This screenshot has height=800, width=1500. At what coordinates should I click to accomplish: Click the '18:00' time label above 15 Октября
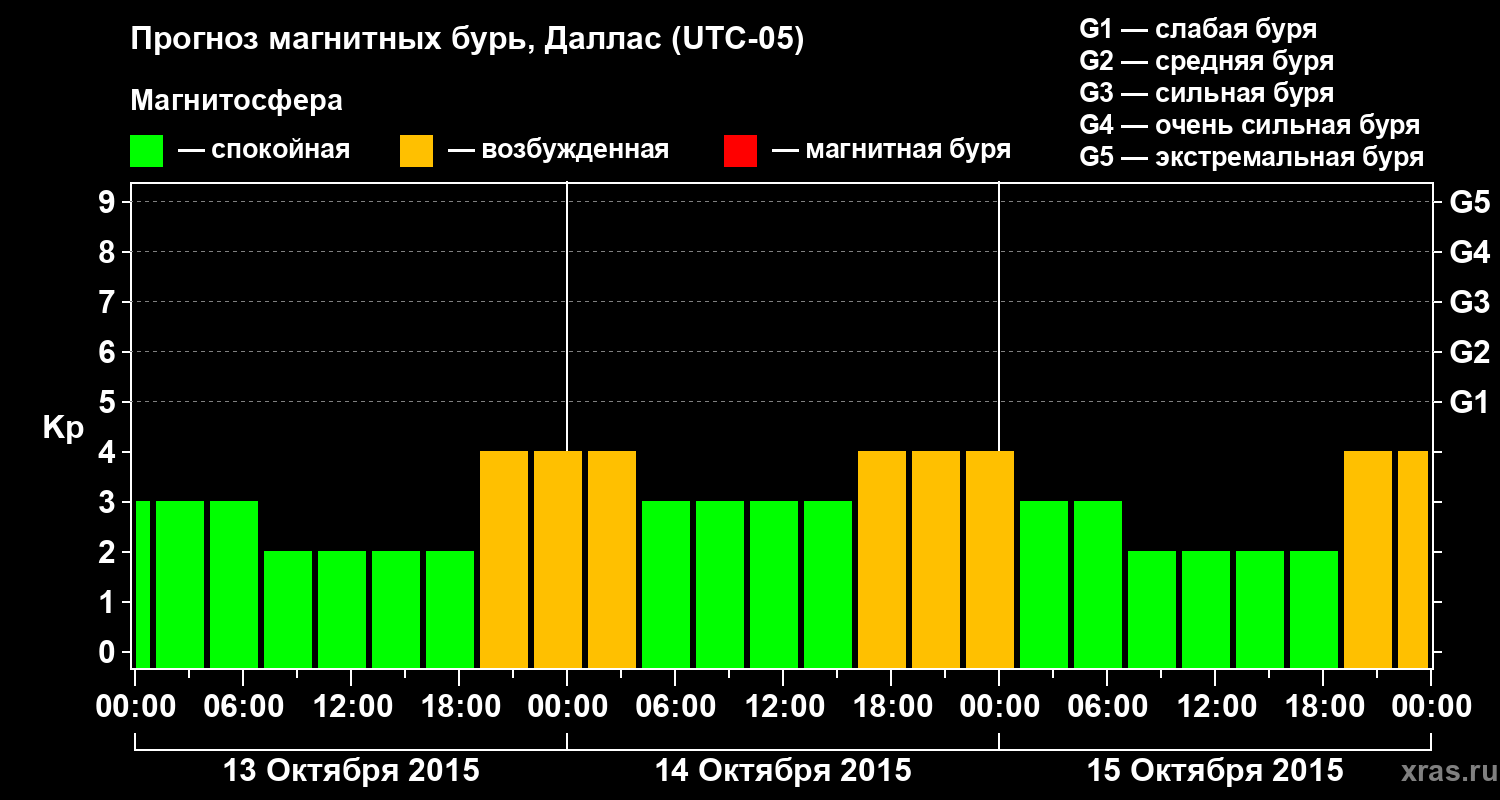coord(1323,706)
